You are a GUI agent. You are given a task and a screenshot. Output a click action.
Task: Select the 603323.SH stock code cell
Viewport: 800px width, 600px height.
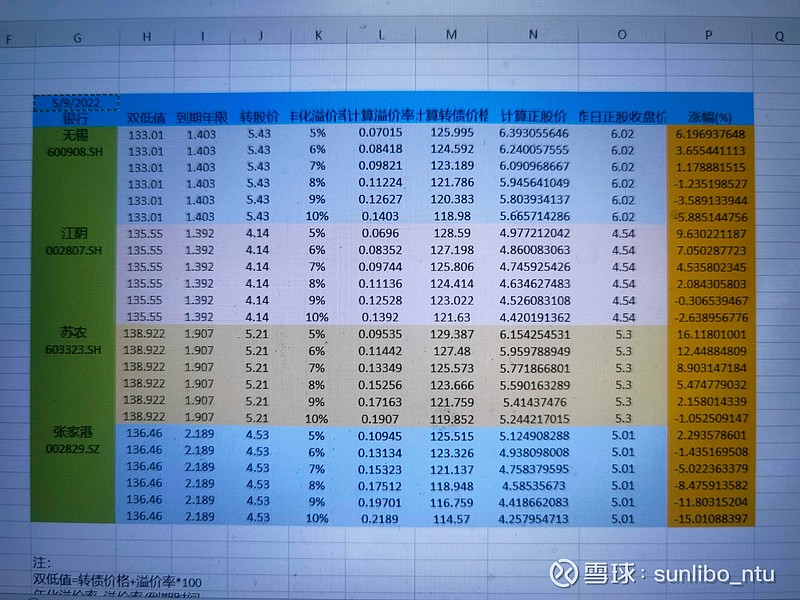73,350
